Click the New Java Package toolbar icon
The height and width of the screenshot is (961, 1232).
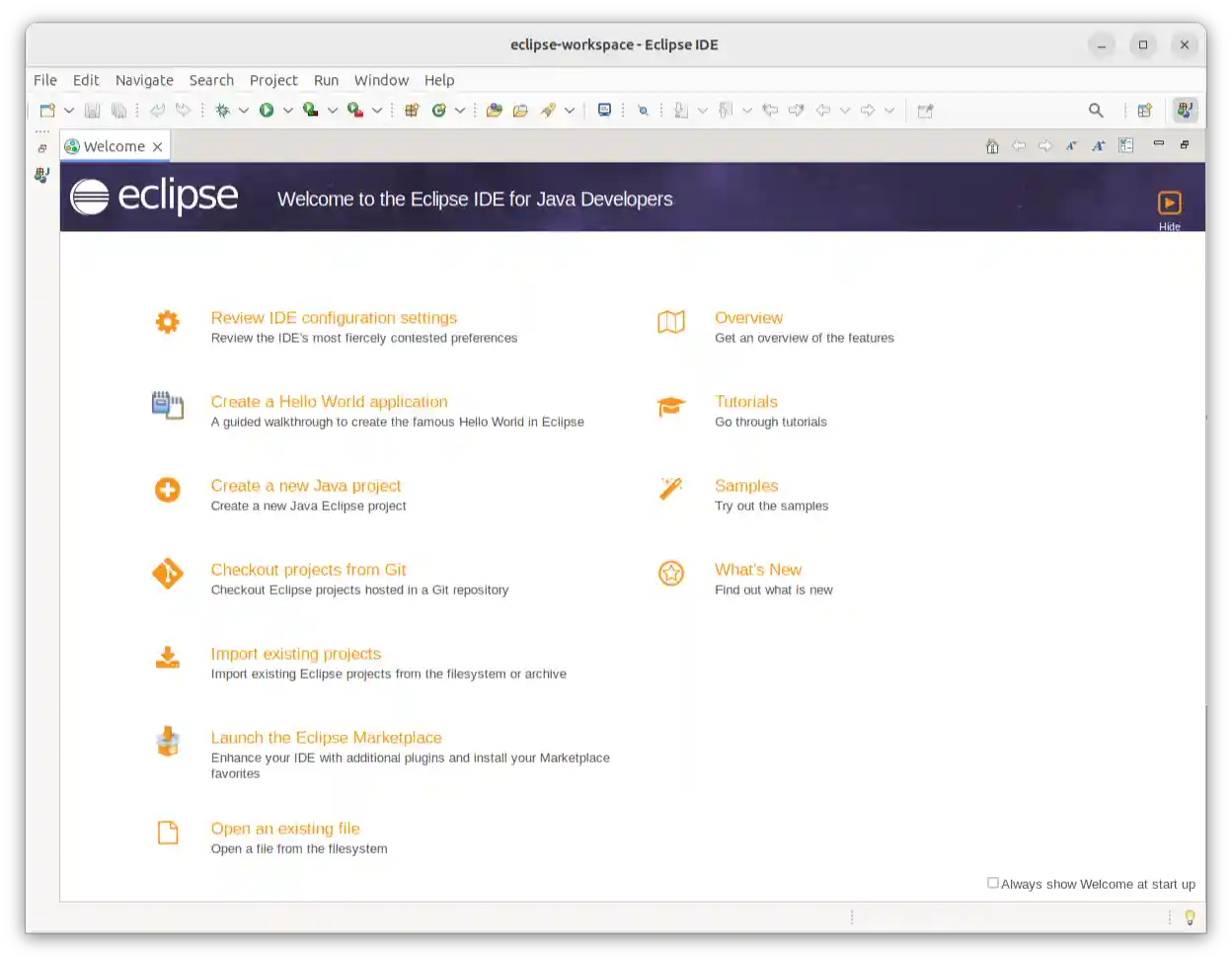412,111
